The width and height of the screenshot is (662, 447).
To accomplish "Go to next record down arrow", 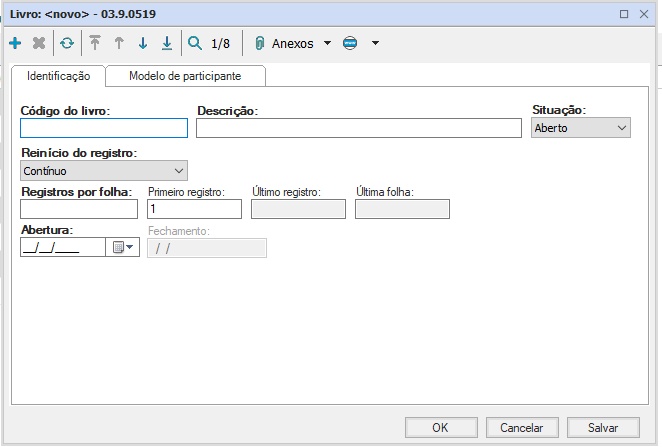I will (143, 44).
